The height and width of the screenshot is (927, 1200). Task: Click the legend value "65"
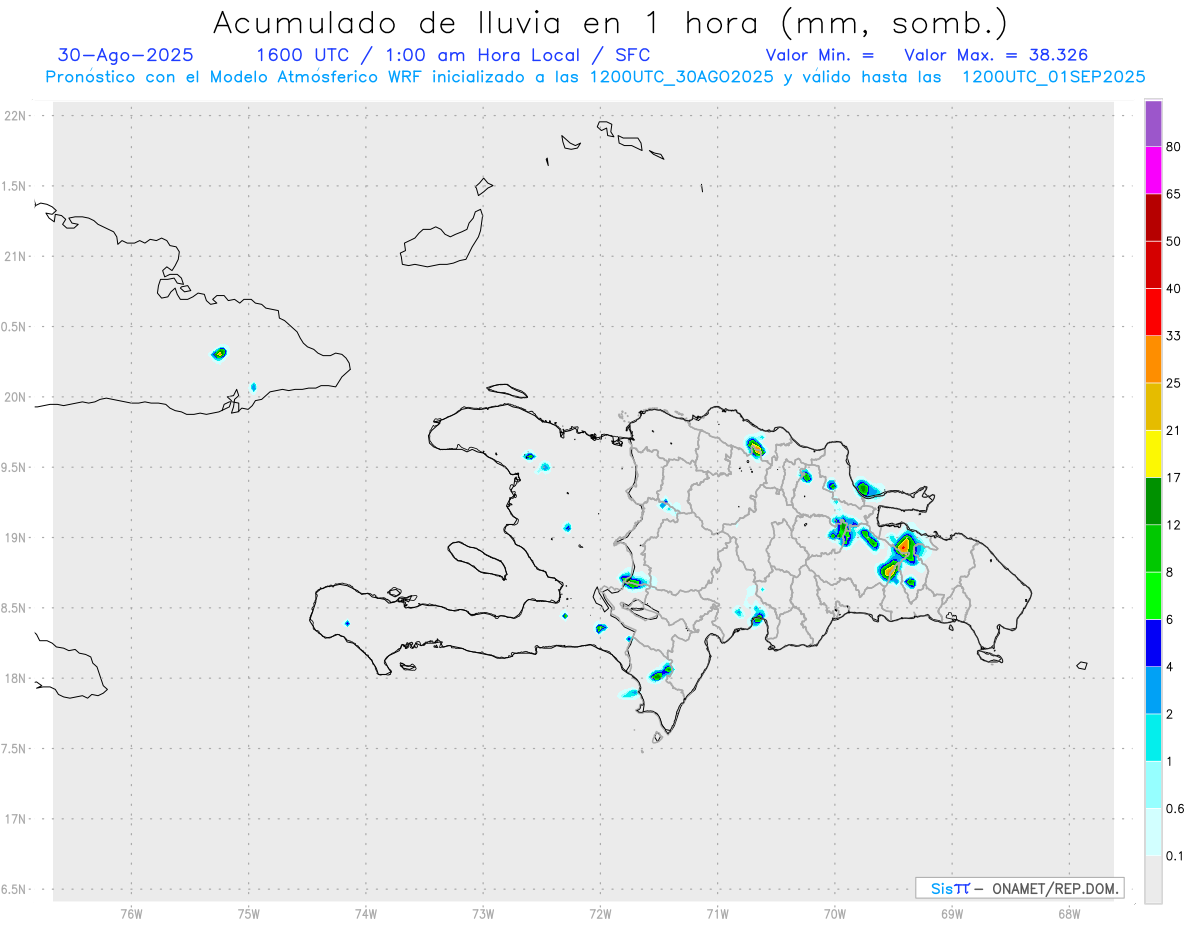click(x=1174, y=194)
